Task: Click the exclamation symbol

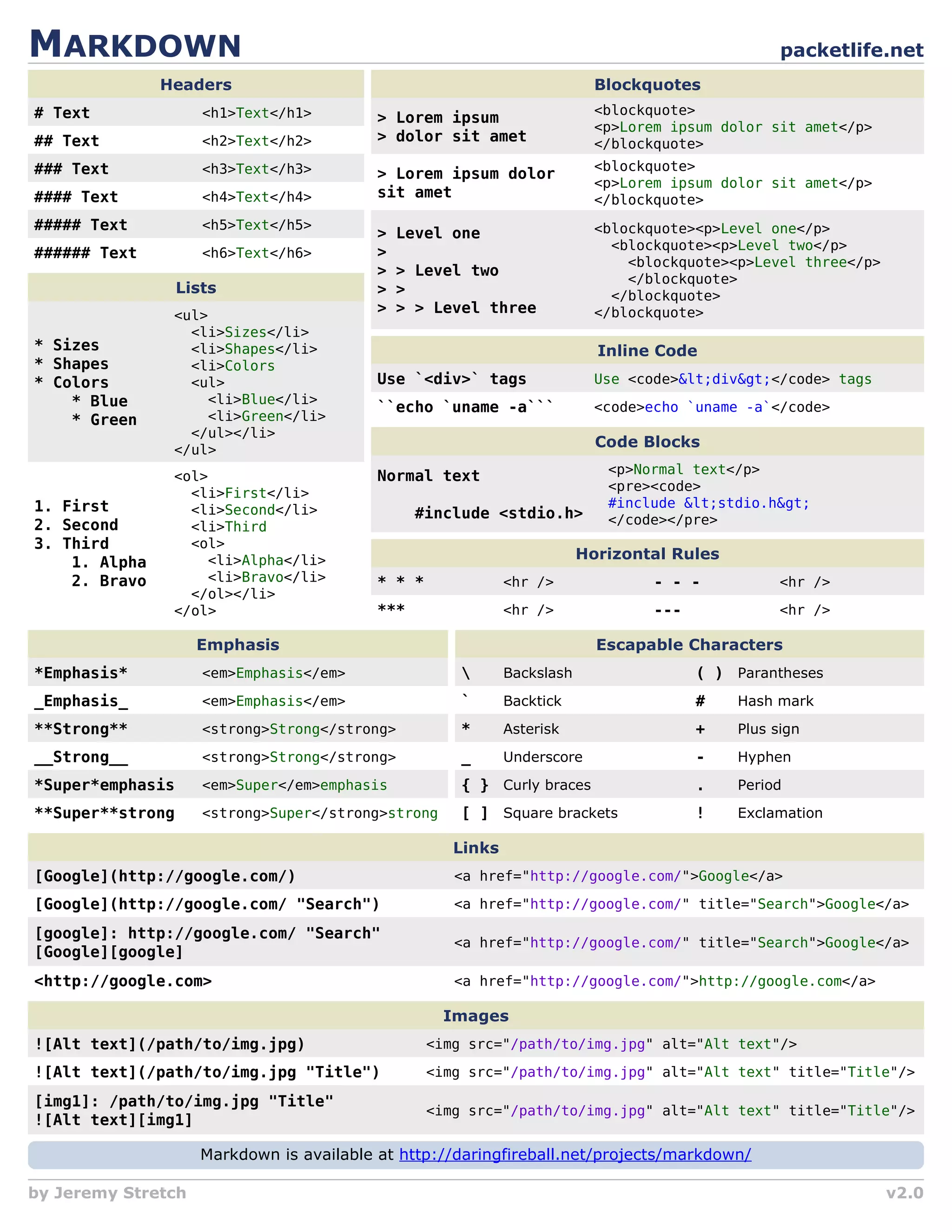Action: click(700, 813)
